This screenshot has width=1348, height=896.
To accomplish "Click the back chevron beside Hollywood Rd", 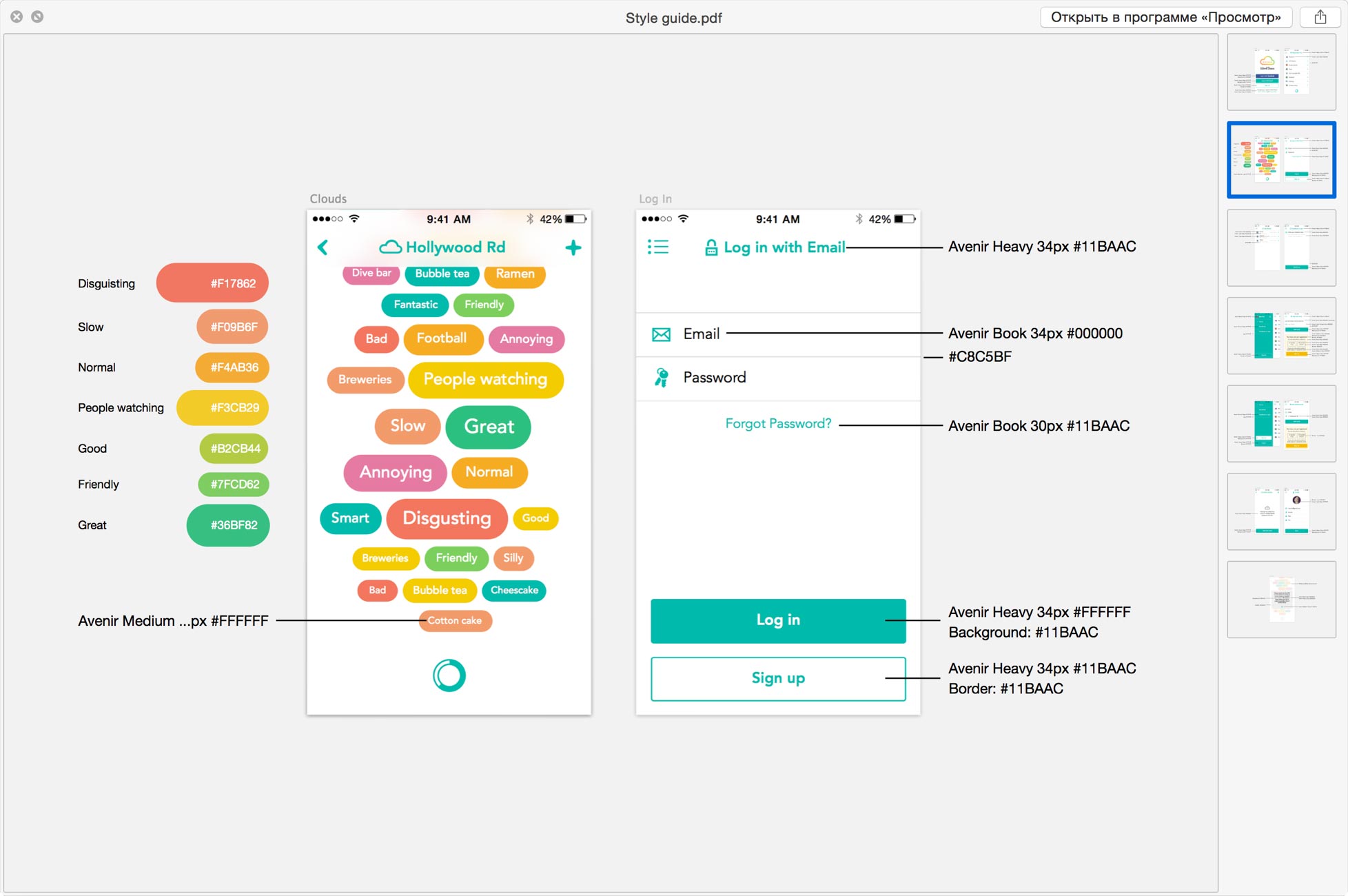I will click(x=323, y=247).
